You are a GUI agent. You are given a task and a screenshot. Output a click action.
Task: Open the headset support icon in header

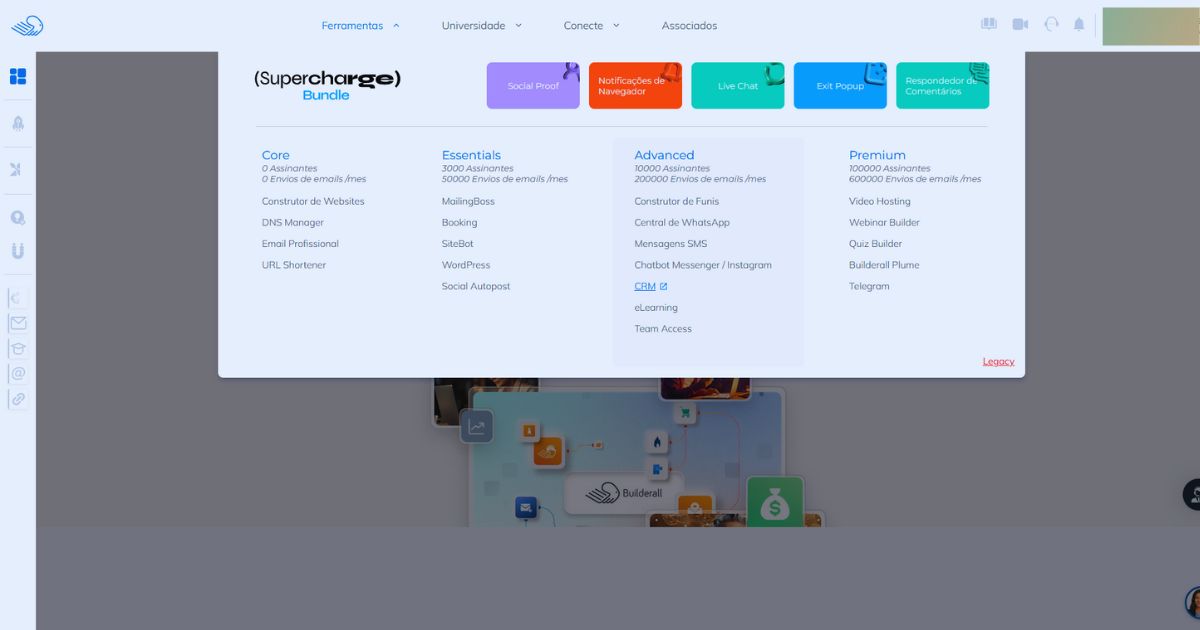coord(1051,24)
